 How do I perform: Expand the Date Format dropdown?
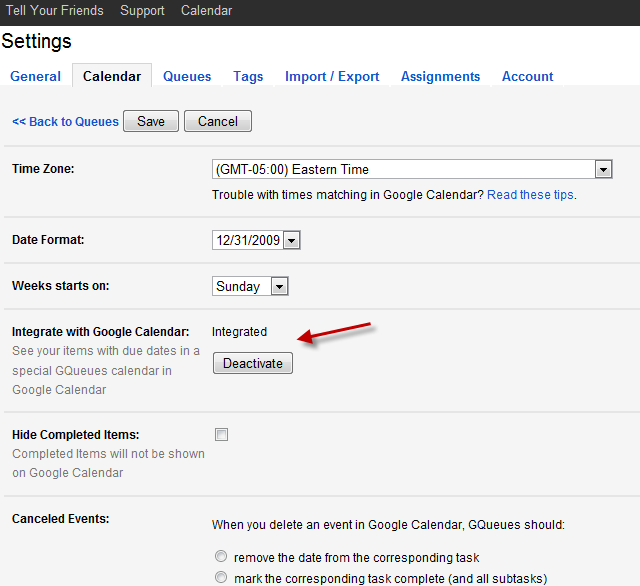[256, 240]
